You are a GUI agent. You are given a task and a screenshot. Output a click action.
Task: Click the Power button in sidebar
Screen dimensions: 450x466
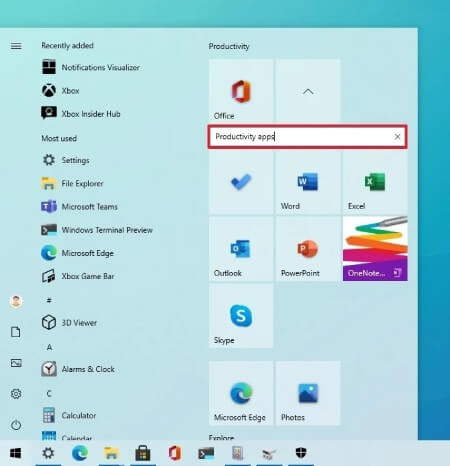(16, 425)
